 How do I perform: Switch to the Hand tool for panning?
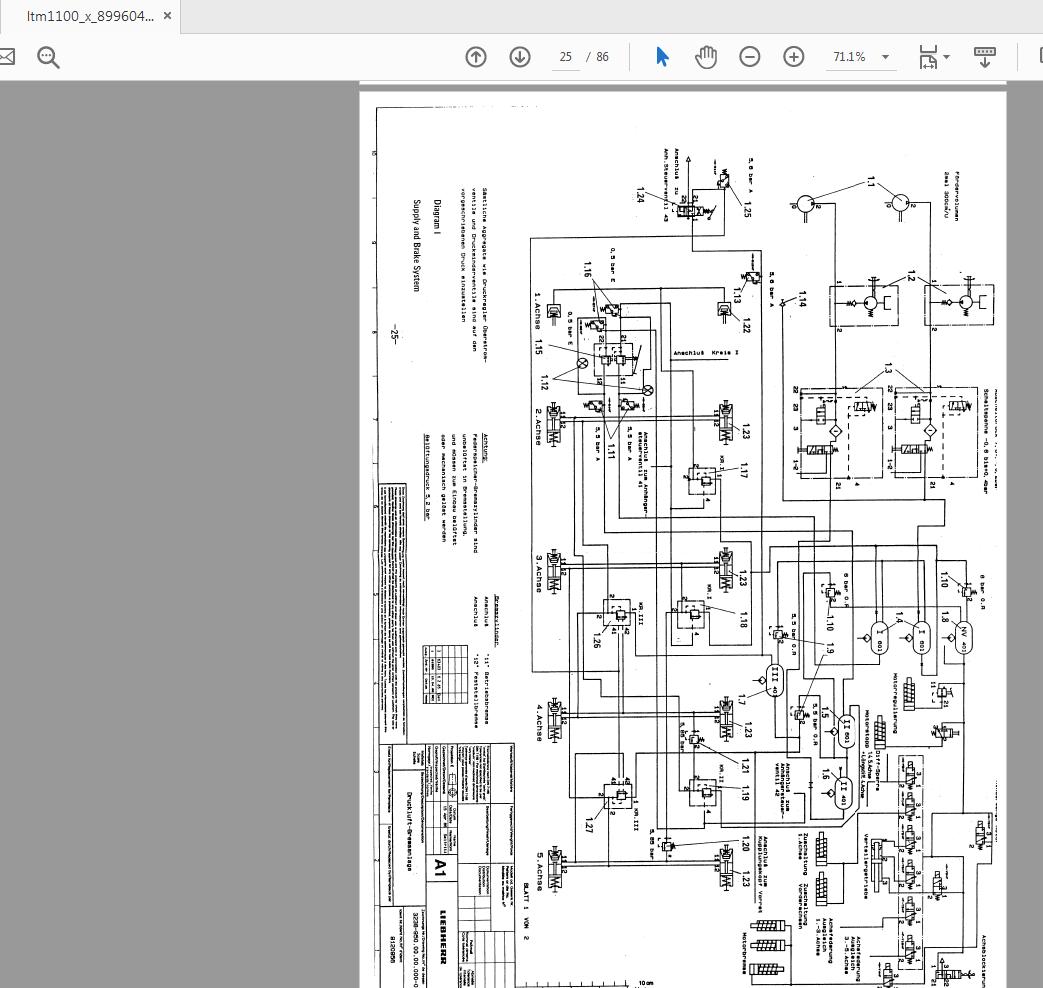pyautogui.click(x=706, y=57)
